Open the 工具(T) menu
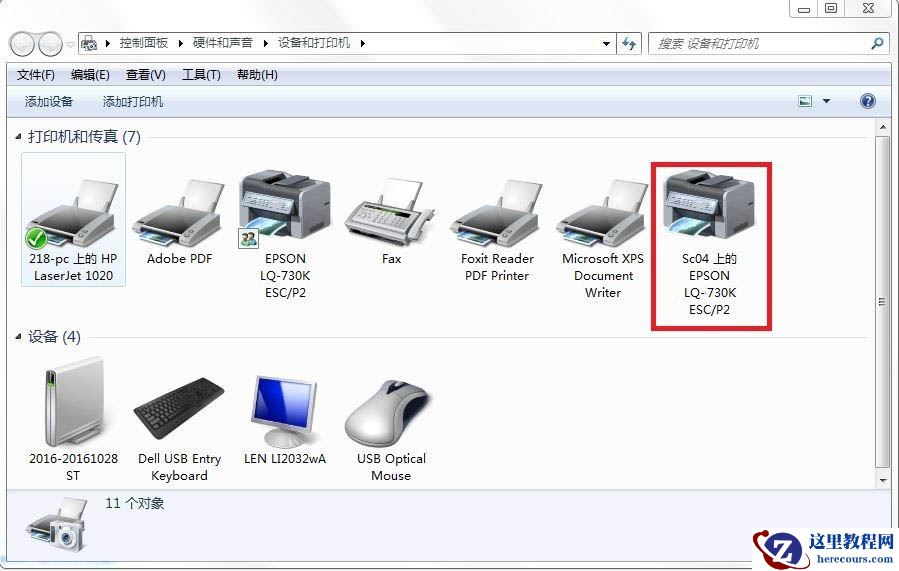Image resolution: width=899 pixels, height=571 pixels. [x=201, y=75]
